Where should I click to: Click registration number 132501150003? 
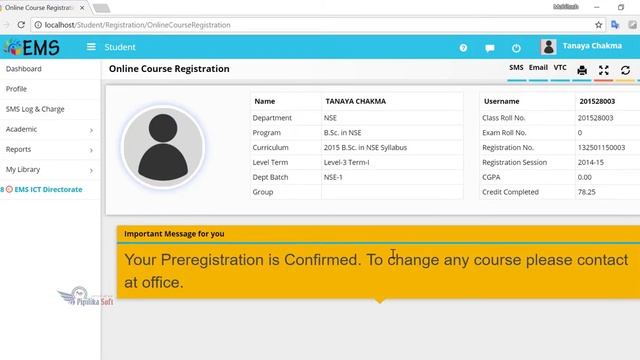(x=601, y=147)
